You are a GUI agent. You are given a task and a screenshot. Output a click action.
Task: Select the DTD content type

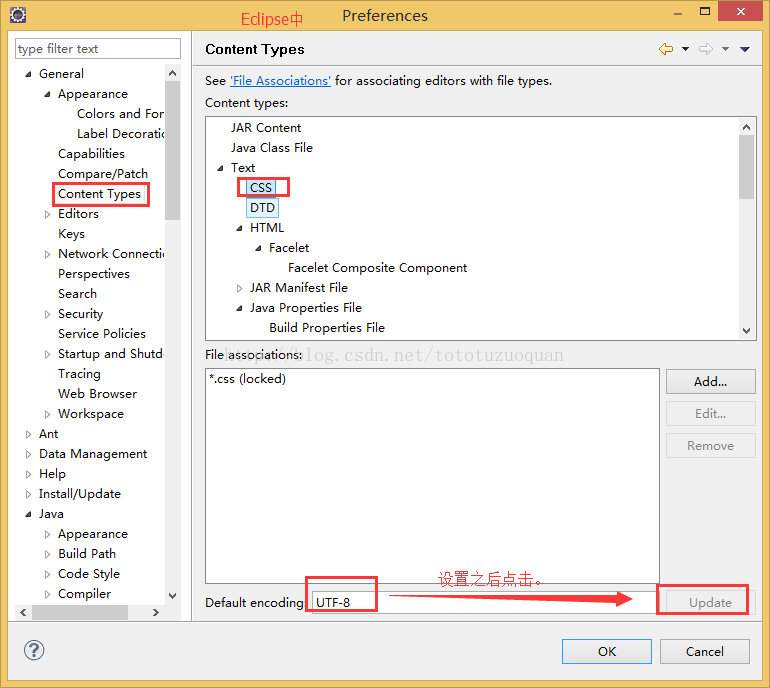262,208
